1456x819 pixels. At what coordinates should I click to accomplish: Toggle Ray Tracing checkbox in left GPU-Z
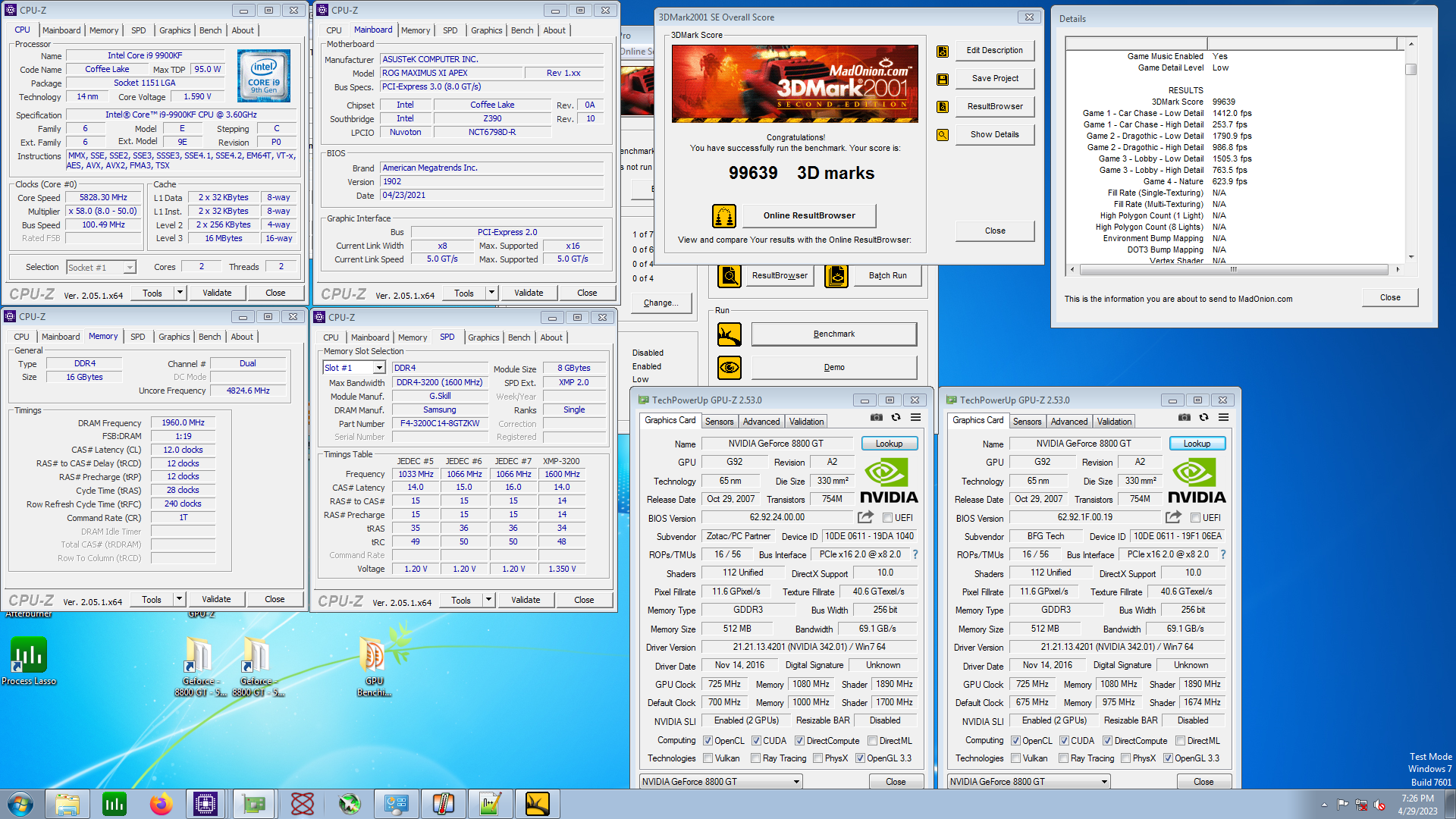(755, 758)
